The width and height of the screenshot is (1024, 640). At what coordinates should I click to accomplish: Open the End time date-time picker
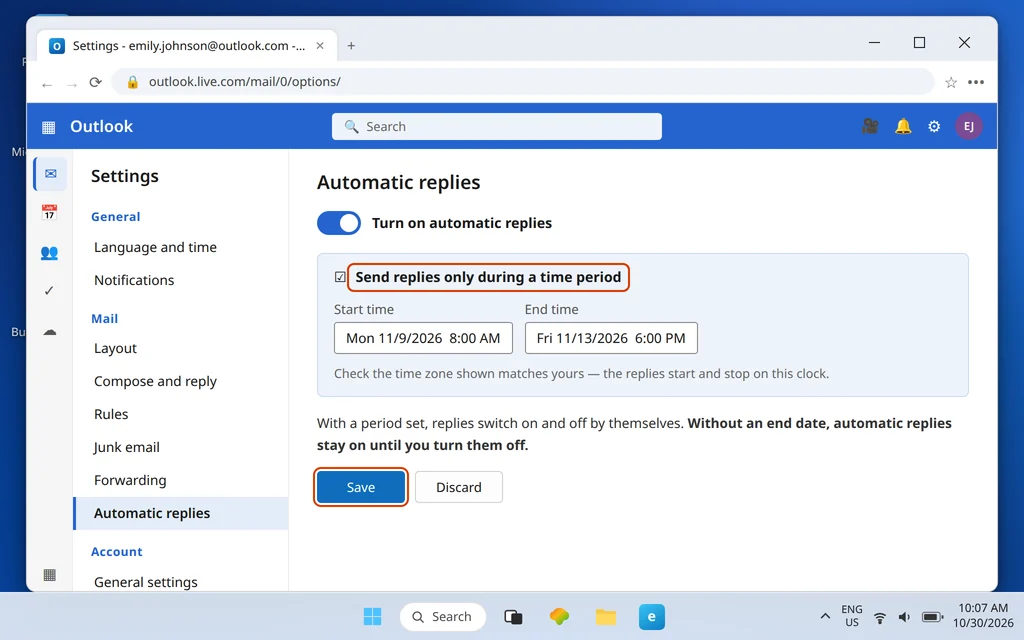(611, 338)
